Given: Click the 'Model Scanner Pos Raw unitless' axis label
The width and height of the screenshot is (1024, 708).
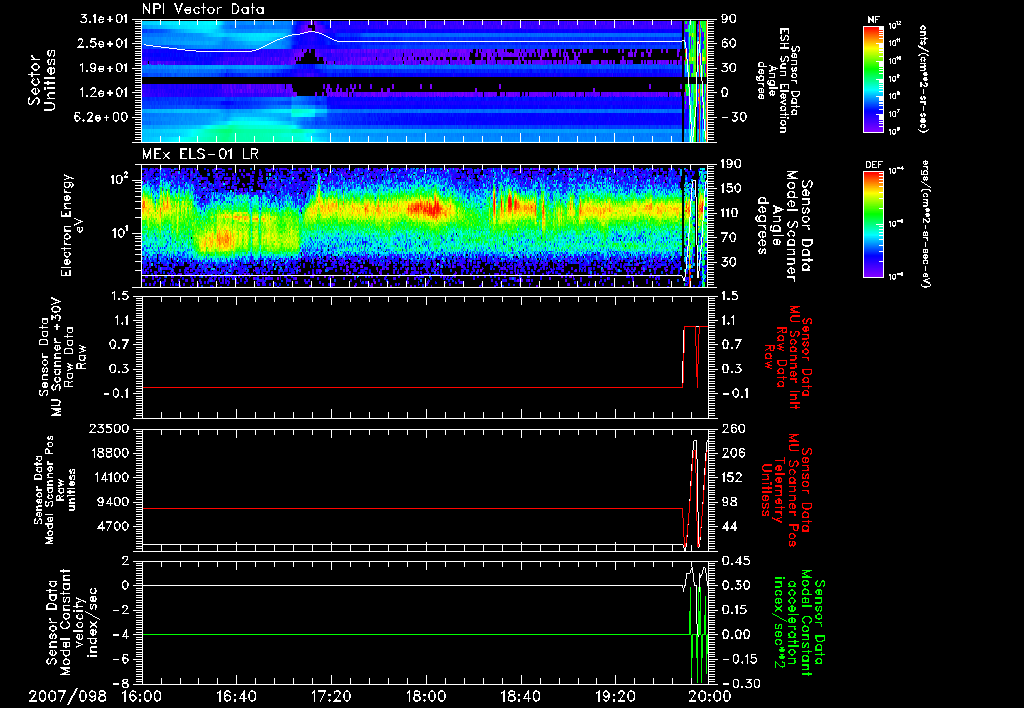Looking at the screenshot, I should coord(55,490).
